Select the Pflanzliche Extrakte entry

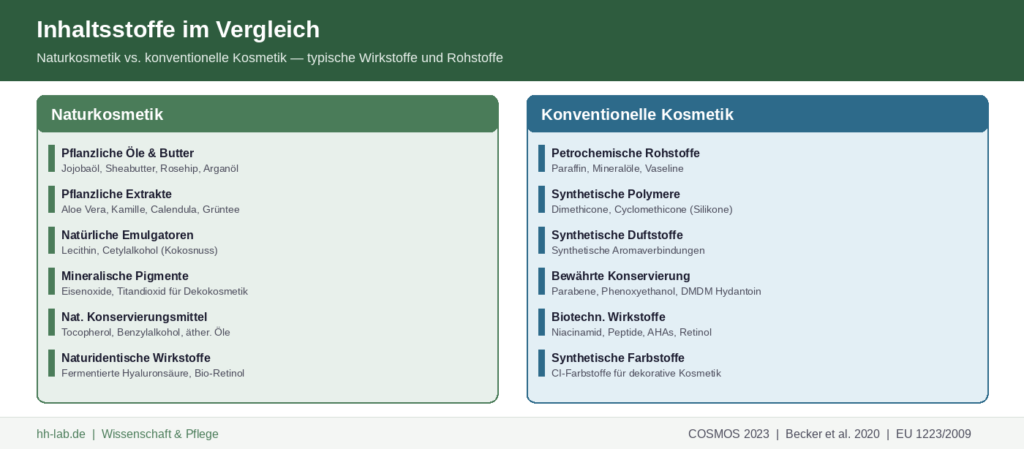tap(116, 194)
